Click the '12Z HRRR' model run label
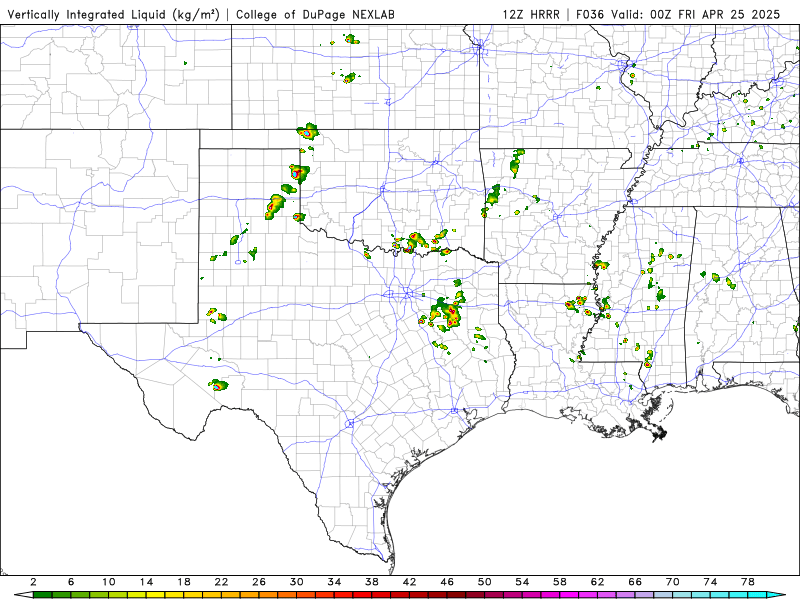800x600 pixels. tap(531, 15)
